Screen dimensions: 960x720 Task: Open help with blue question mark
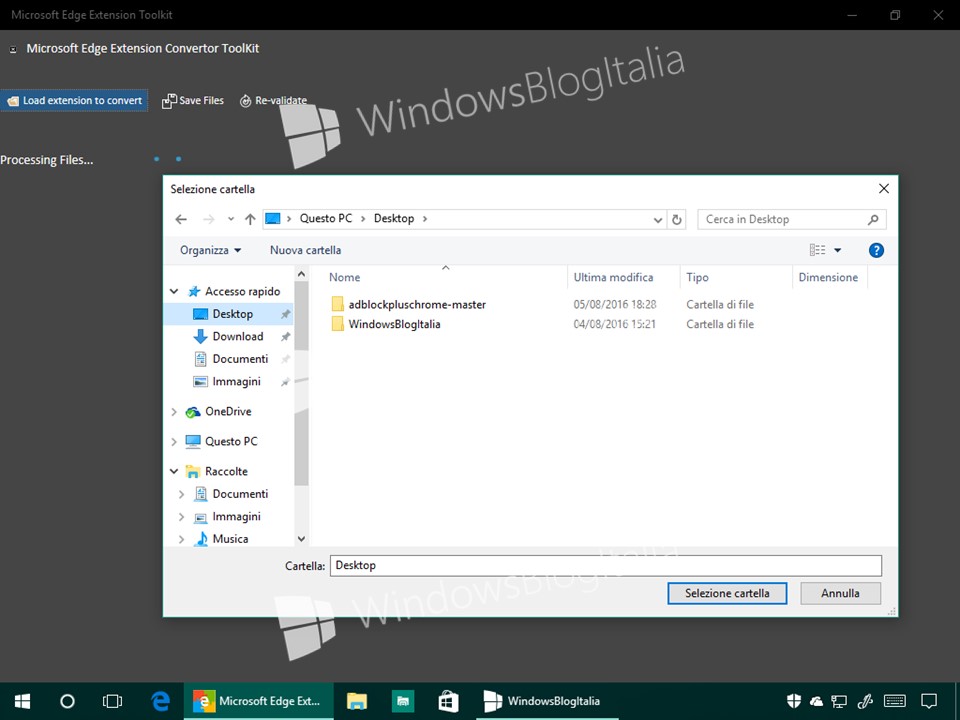tap(876, 250)
